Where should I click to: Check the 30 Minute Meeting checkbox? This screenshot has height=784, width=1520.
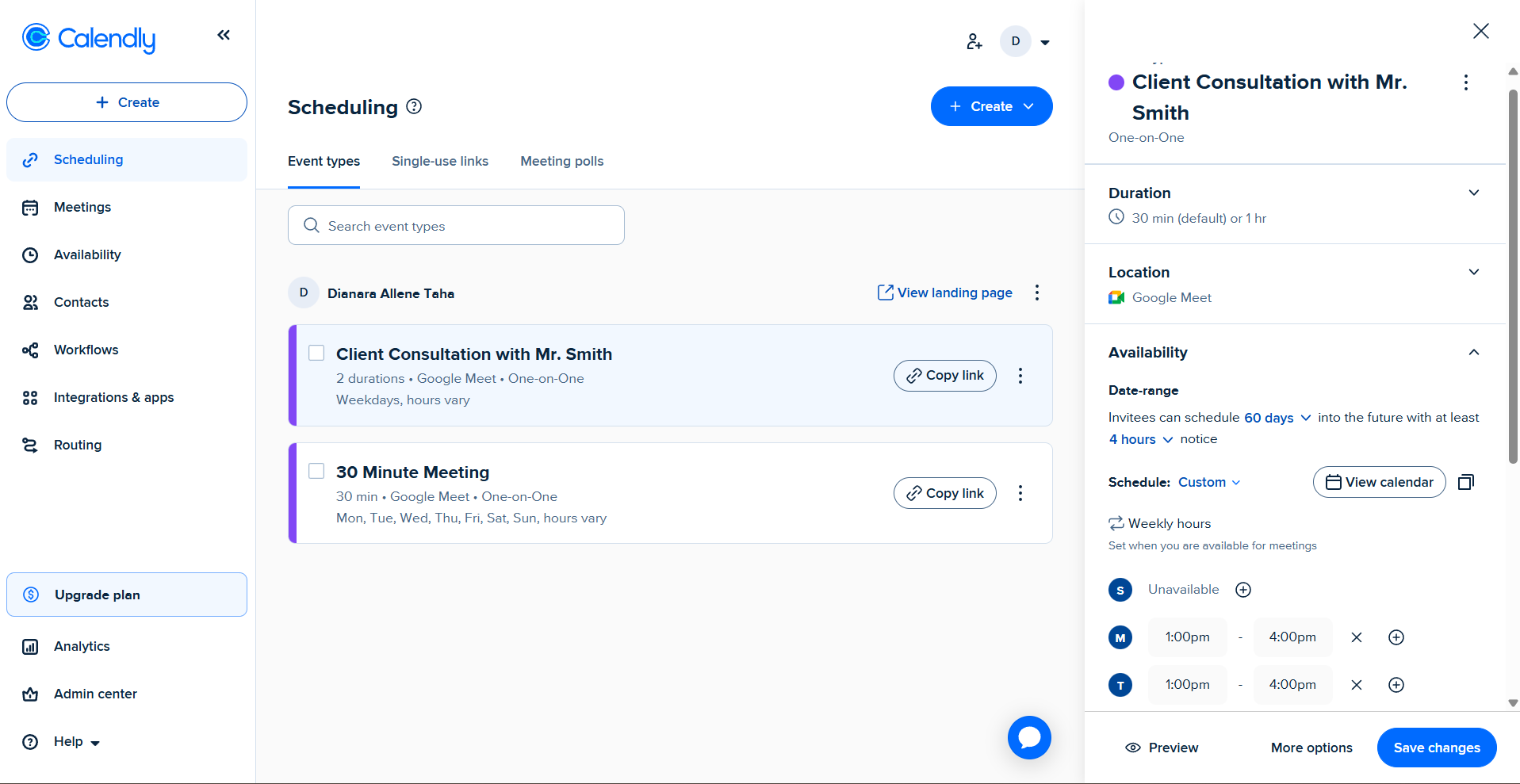coord(316,471)
